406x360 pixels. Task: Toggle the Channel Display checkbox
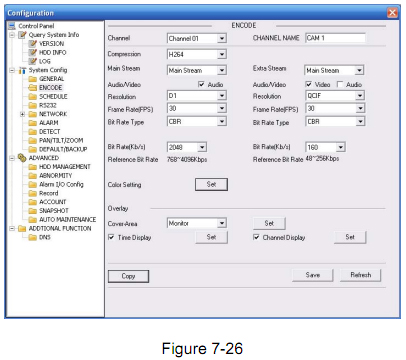tap(256, 237)
